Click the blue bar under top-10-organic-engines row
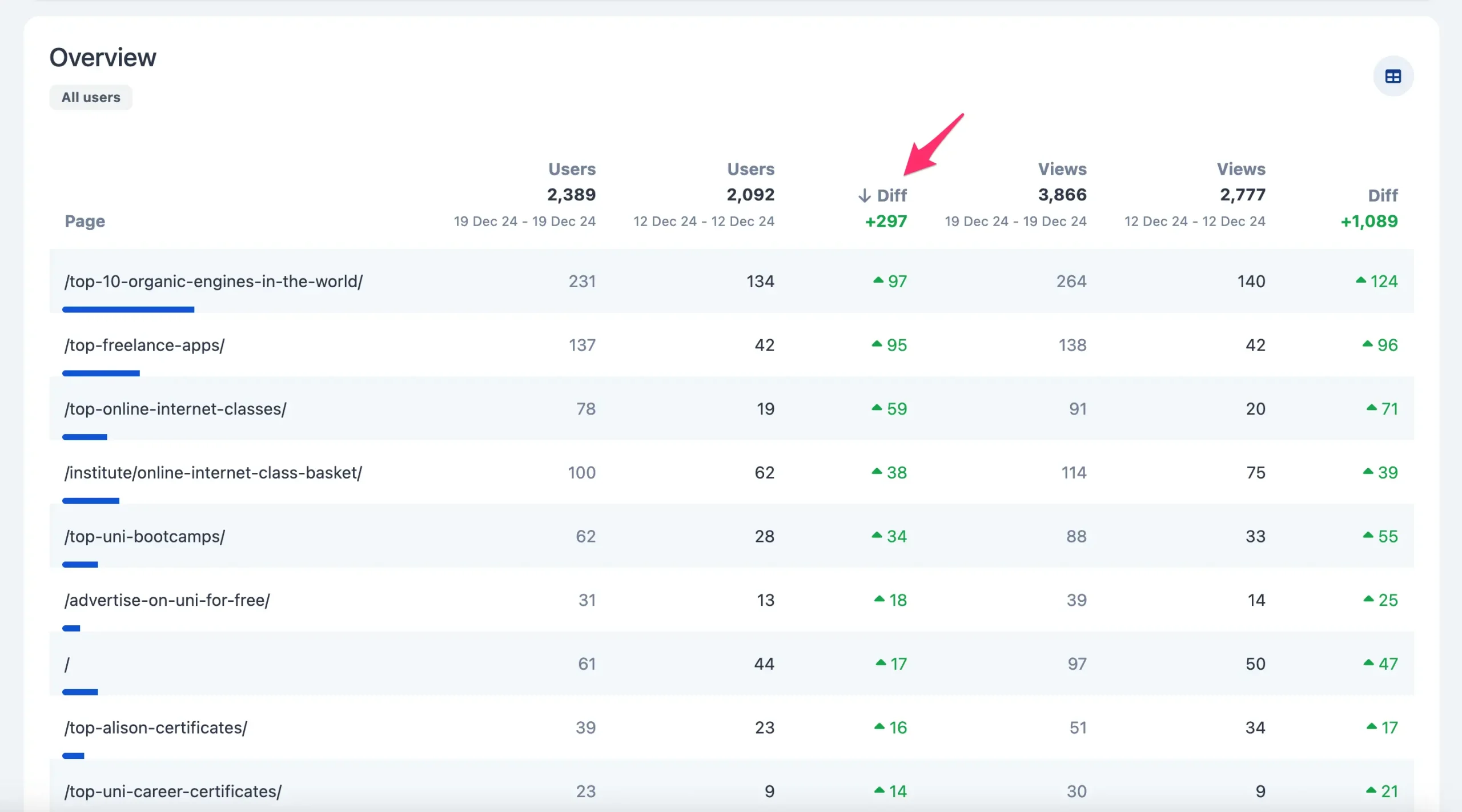The image size is (1462, 812). click(x=128, y=309)
